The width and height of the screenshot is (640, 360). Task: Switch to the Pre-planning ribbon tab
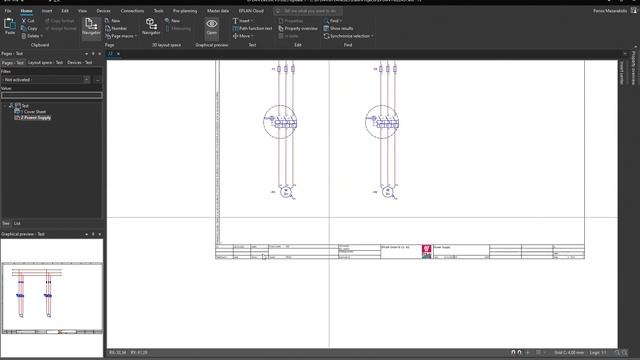coord(184,11)
